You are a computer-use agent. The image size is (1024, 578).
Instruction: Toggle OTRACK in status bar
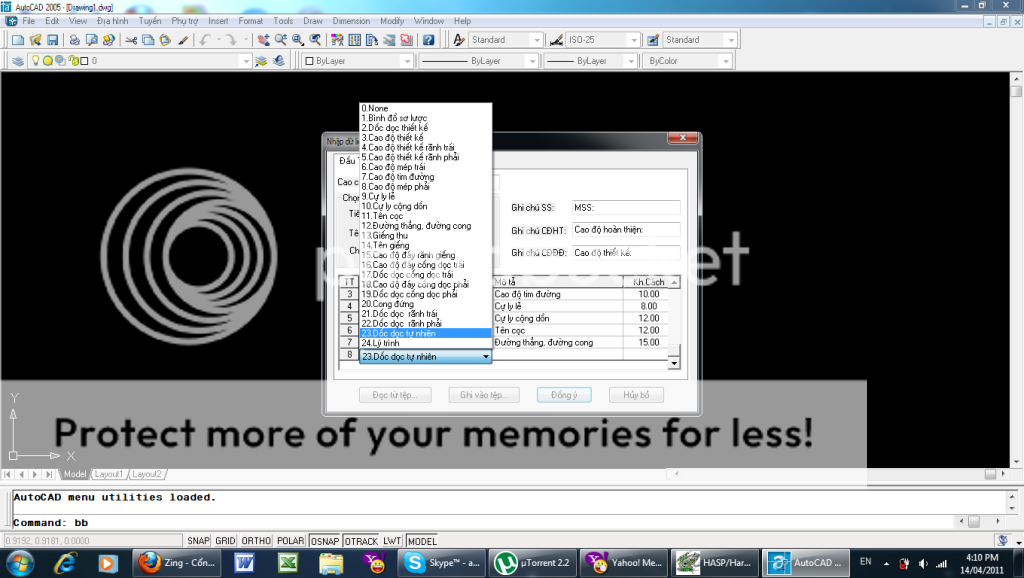(361, 541)
